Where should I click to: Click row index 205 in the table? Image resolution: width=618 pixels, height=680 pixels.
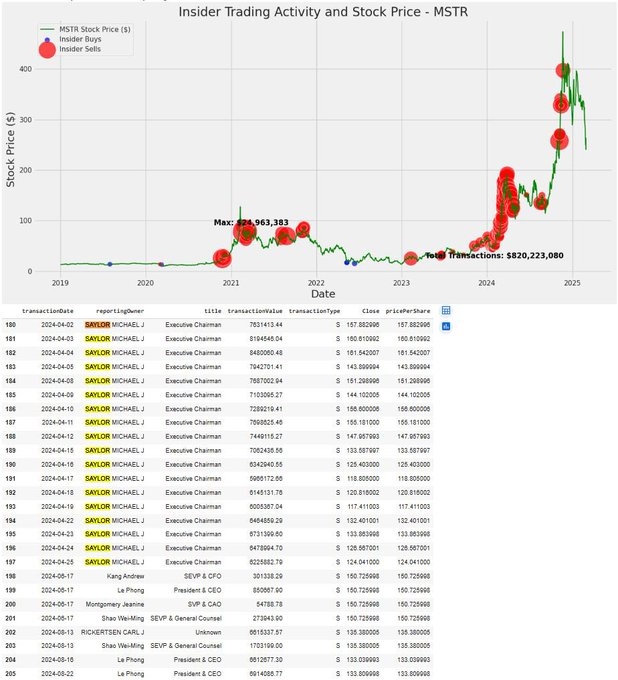10,674
